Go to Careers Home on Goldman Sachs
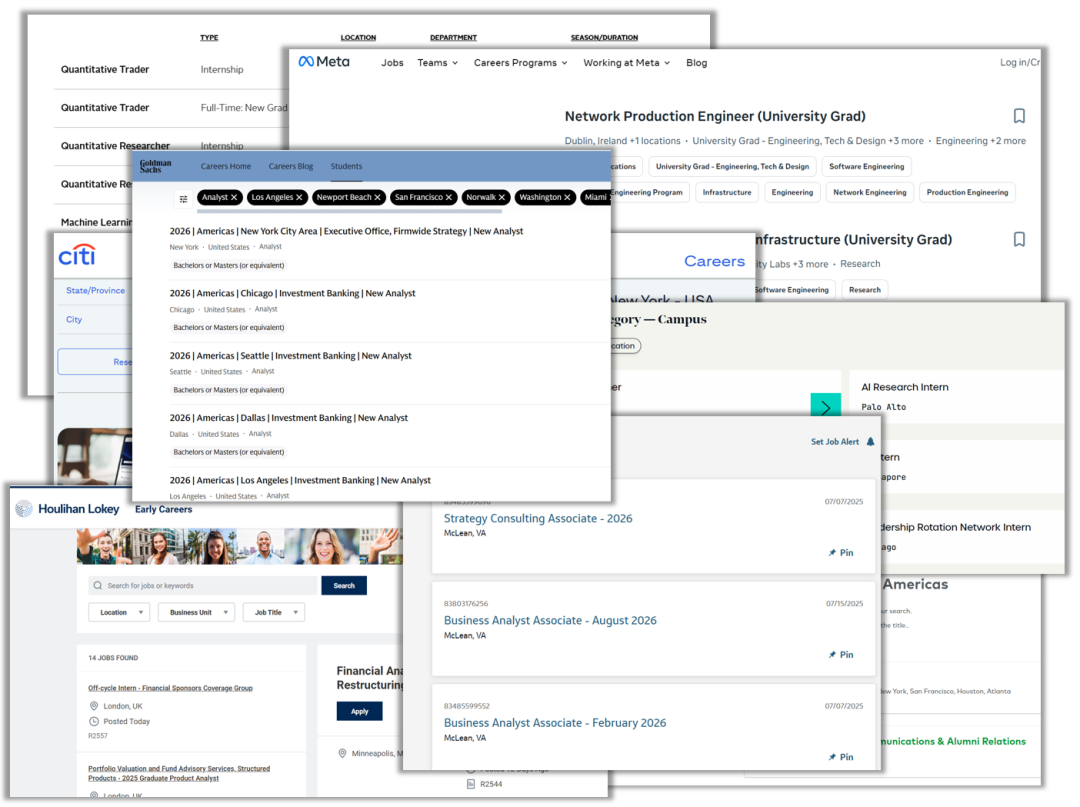Screen dimensions: 1080x807 click(x=226, y=166)
